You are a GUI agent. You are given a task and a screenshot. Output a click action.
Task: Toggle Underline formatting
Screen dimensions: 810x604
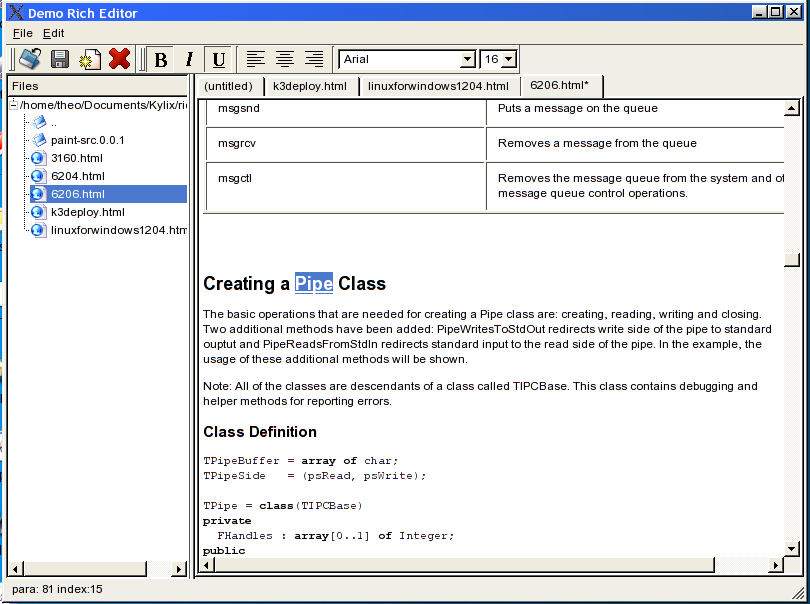click(218, 59)
